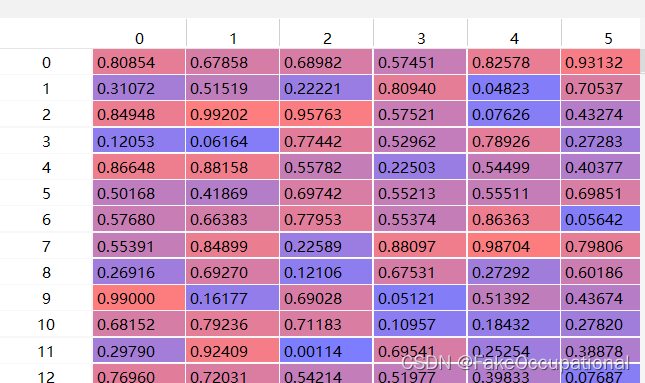
Task: Select column header 2
Action: pos(327,34)
